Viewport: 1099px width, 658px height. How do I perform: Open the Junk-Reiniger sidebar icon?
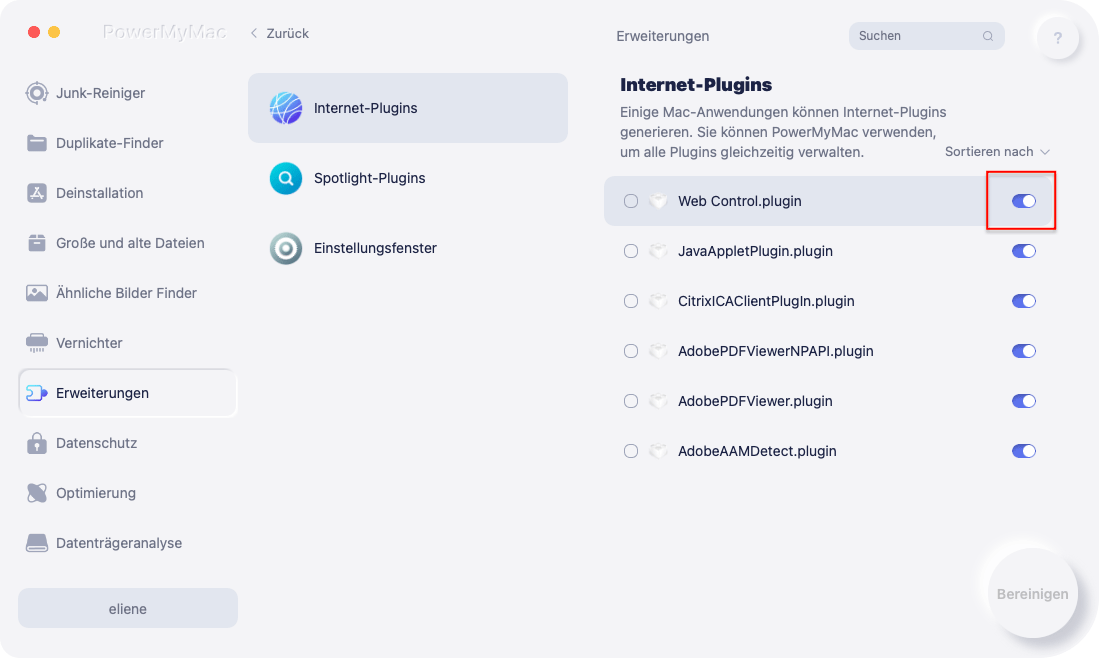(37, 93)
